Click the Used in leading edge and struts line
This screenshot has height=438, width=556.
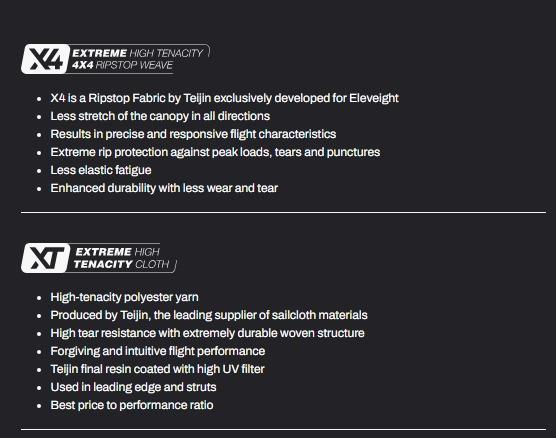click(x=133, y=387)
